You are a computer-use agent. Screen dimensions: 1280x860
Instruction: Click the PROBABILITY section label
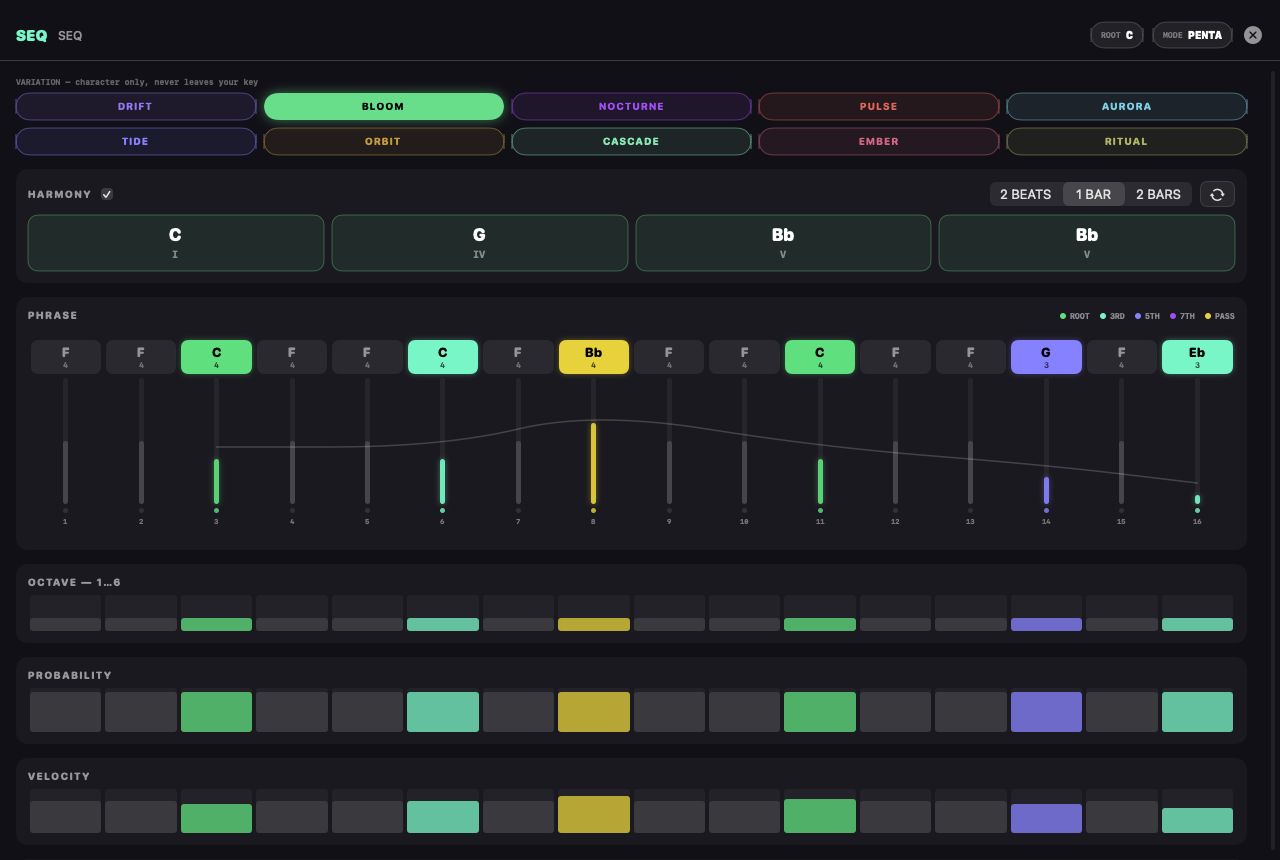tap(70, 676)
